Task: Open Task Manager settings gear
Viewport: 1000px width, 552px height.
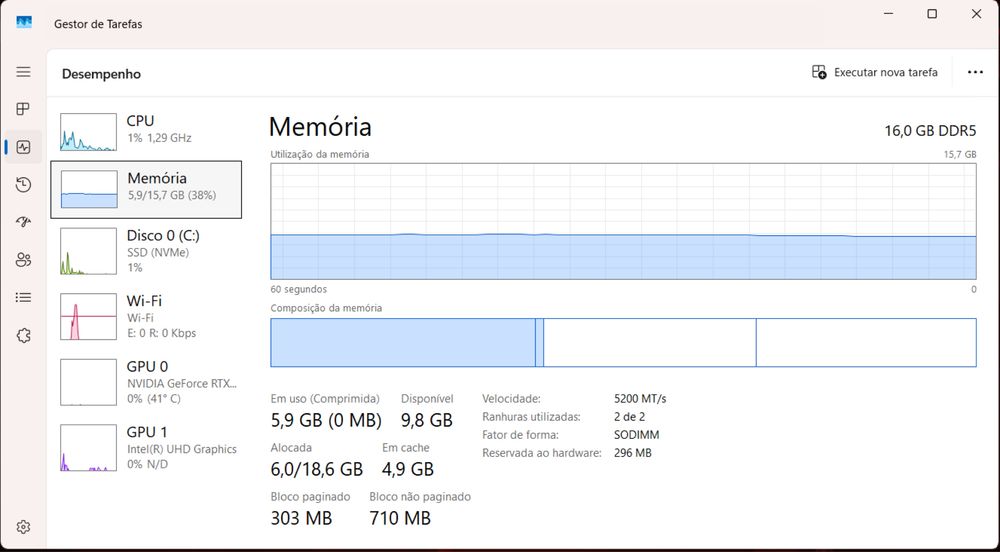Action: 24,527
